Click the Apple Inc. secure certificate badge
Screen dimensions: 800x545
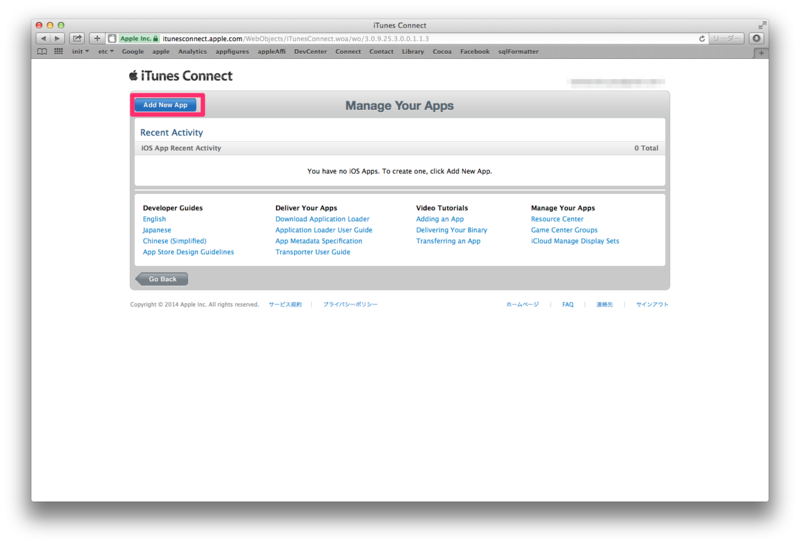coord(139,38)
